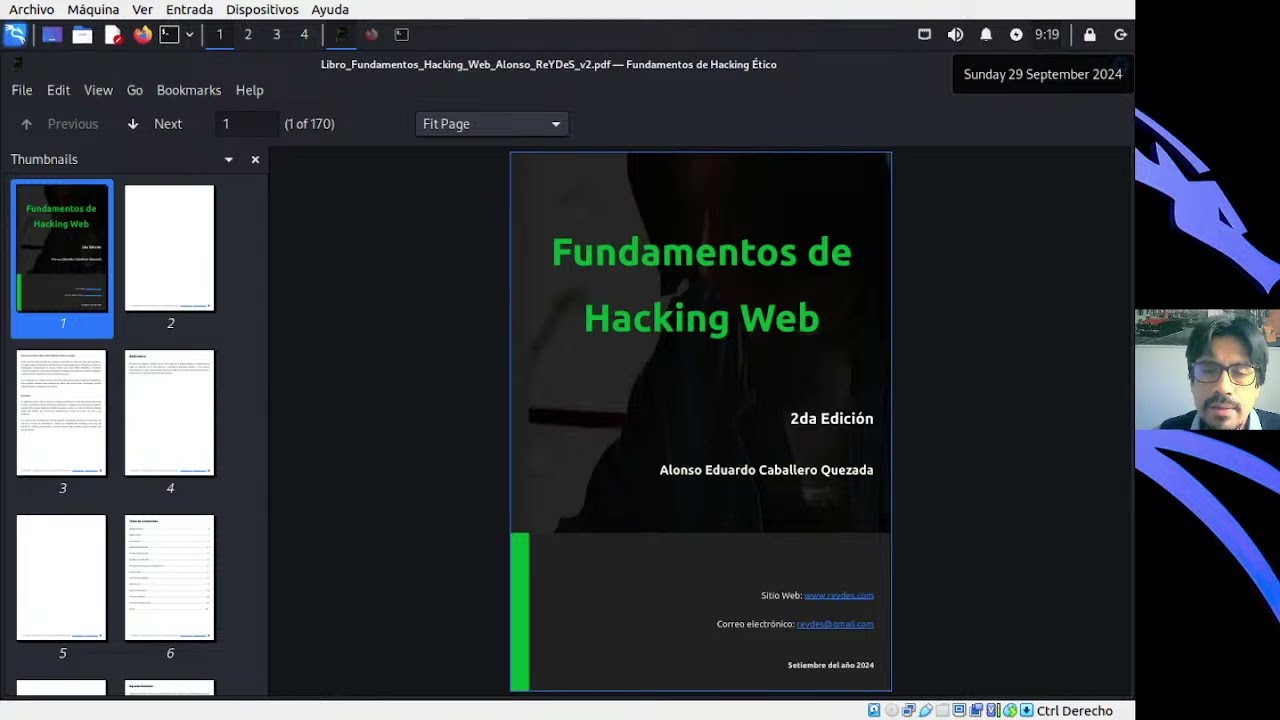Select page 3 thumbnail
The width and height of the screenshot is (1280, 720).
[x=62, y=413]
